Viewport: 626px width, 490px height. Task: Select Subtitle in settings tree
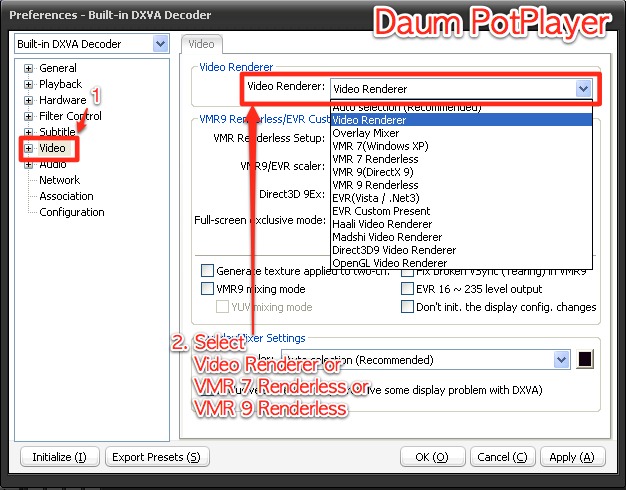click(x=57, y=131)
